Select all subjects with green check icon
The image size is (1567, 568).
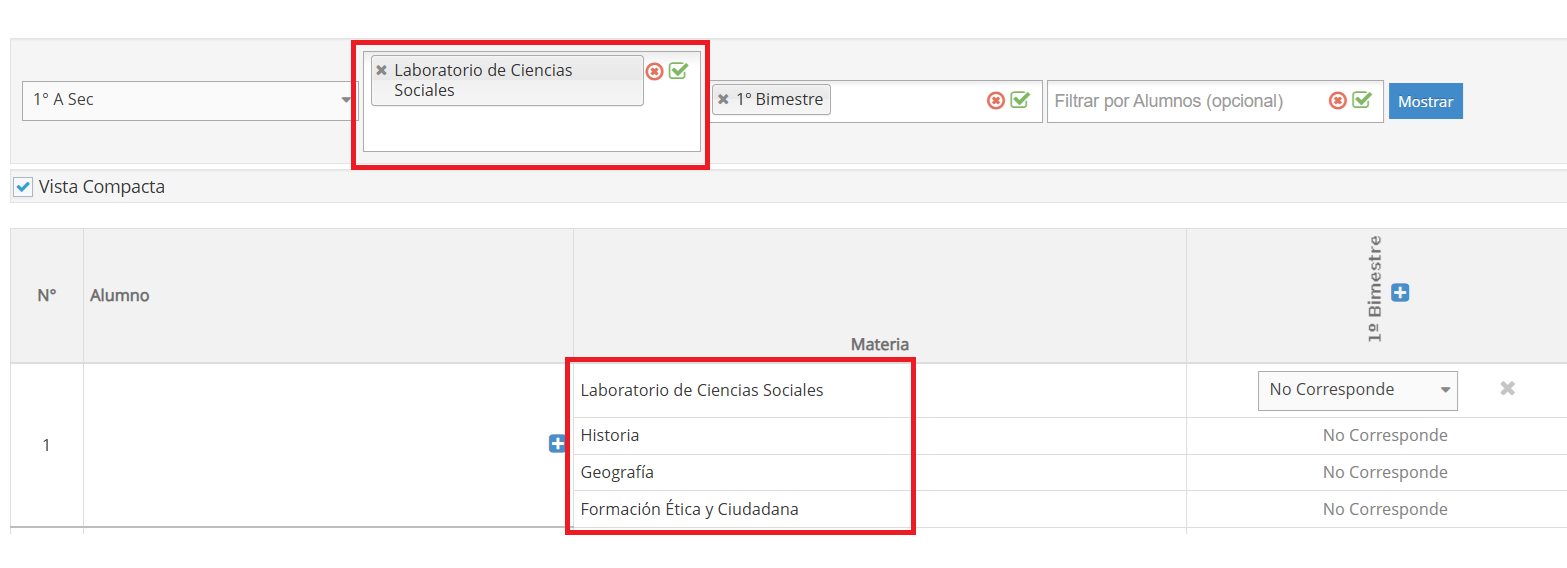pos(679,71)
